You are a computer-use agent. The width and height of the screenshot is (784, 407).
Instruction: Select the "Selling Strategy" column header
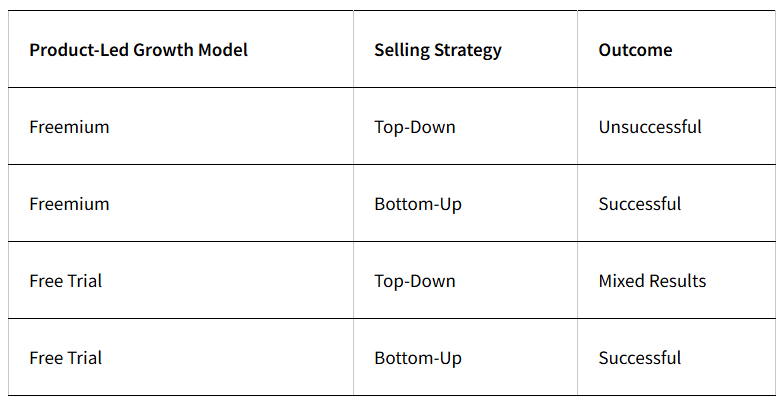(x=438, y=50)
